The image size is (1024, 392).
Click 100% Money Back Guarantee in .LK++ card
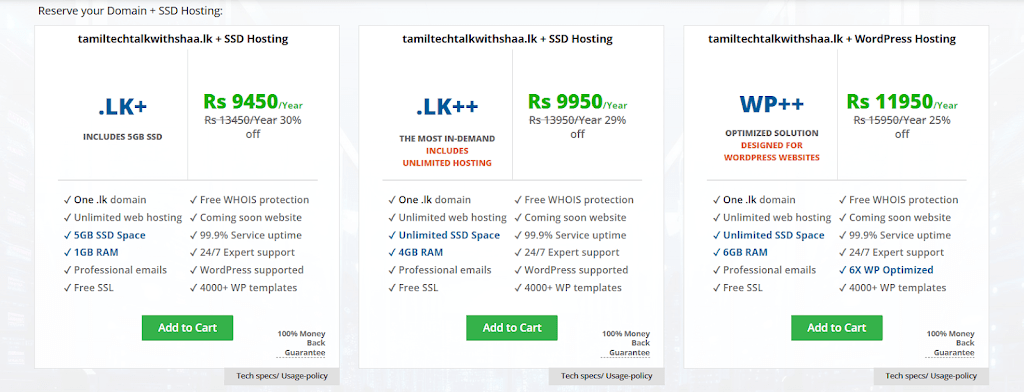tap(626, 343)
